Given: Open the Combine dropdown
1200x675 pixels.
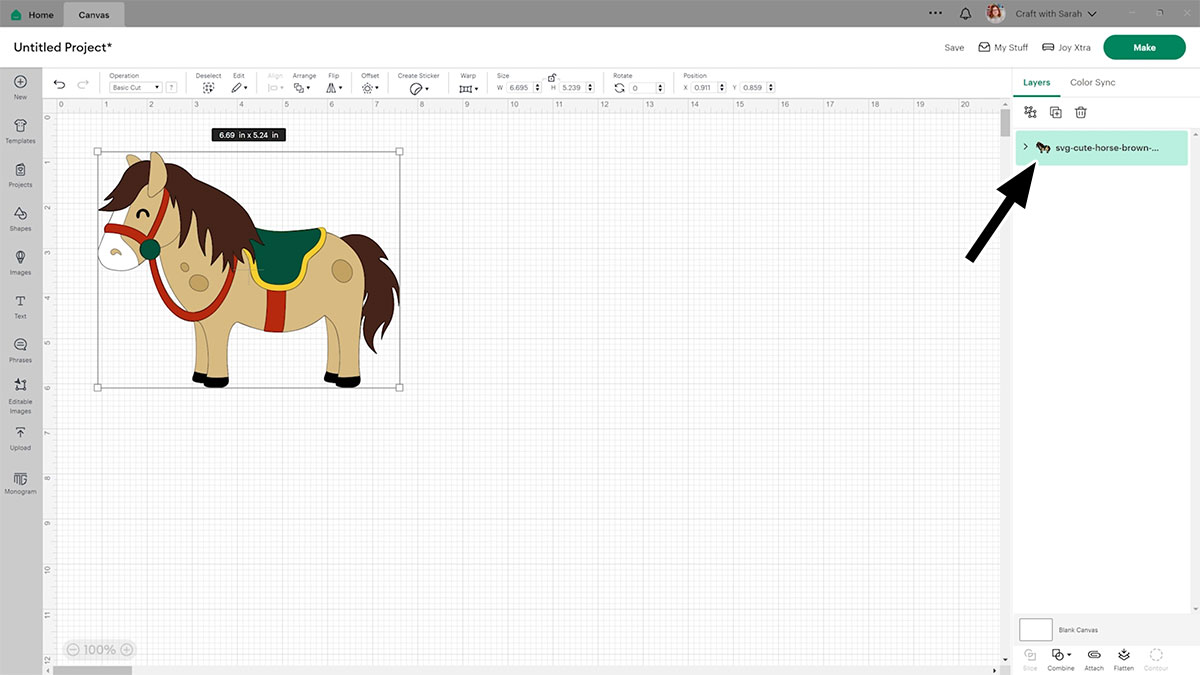Looking at the screenshot, I should click(1061, 659).
